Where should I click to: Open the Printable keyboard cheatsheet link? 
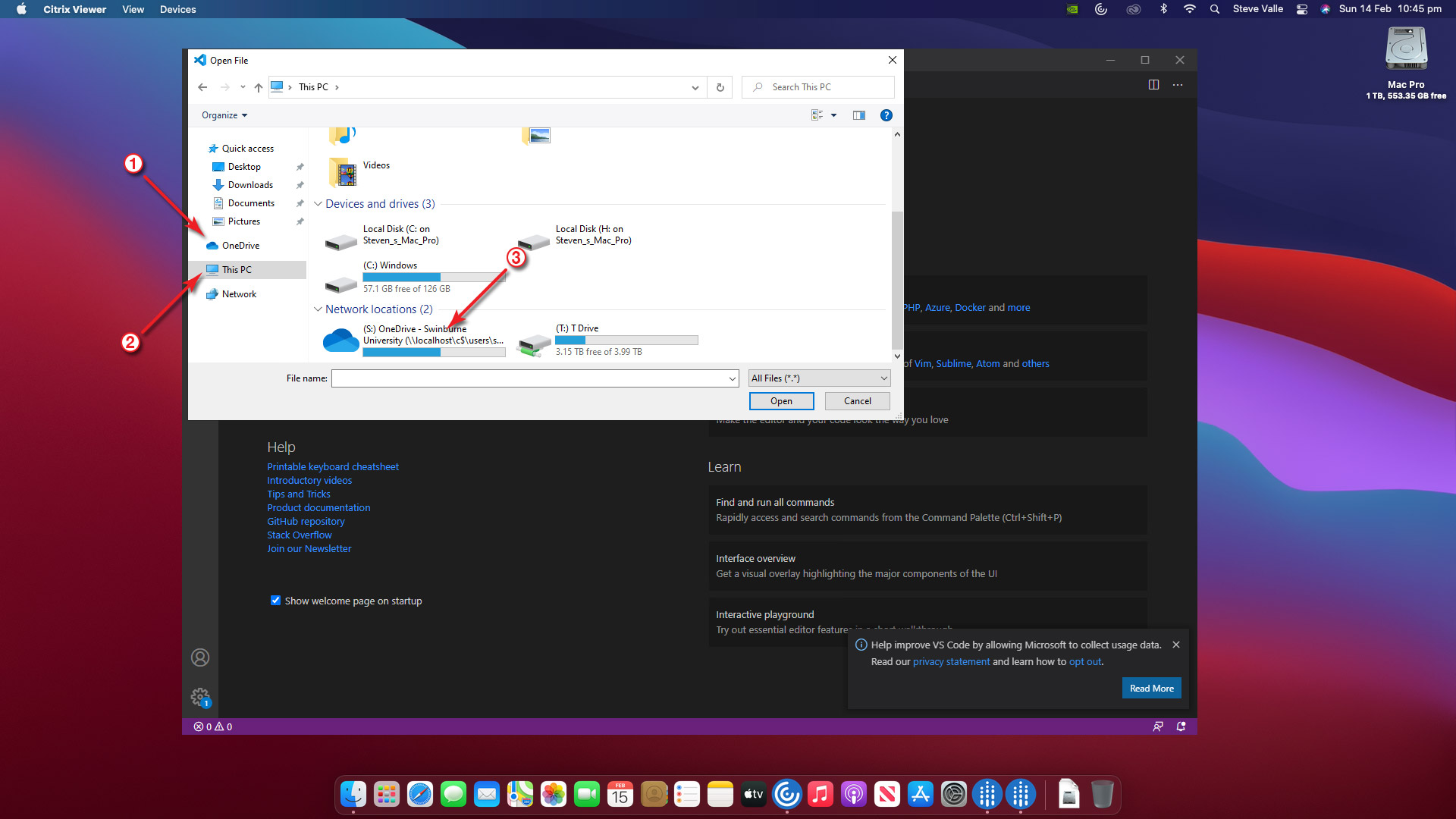click(x=332, y=466)
